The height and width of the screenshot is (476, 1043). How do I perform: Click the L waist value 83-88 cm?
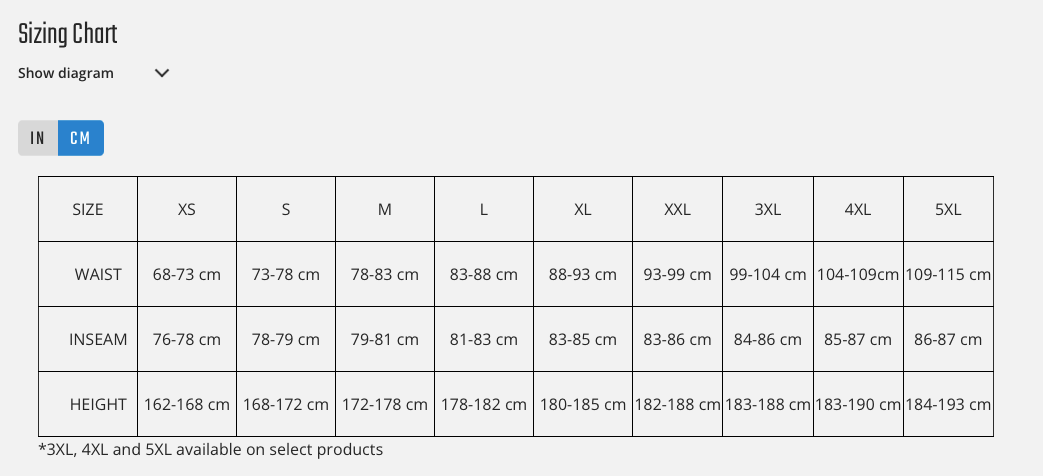point(484,274)
